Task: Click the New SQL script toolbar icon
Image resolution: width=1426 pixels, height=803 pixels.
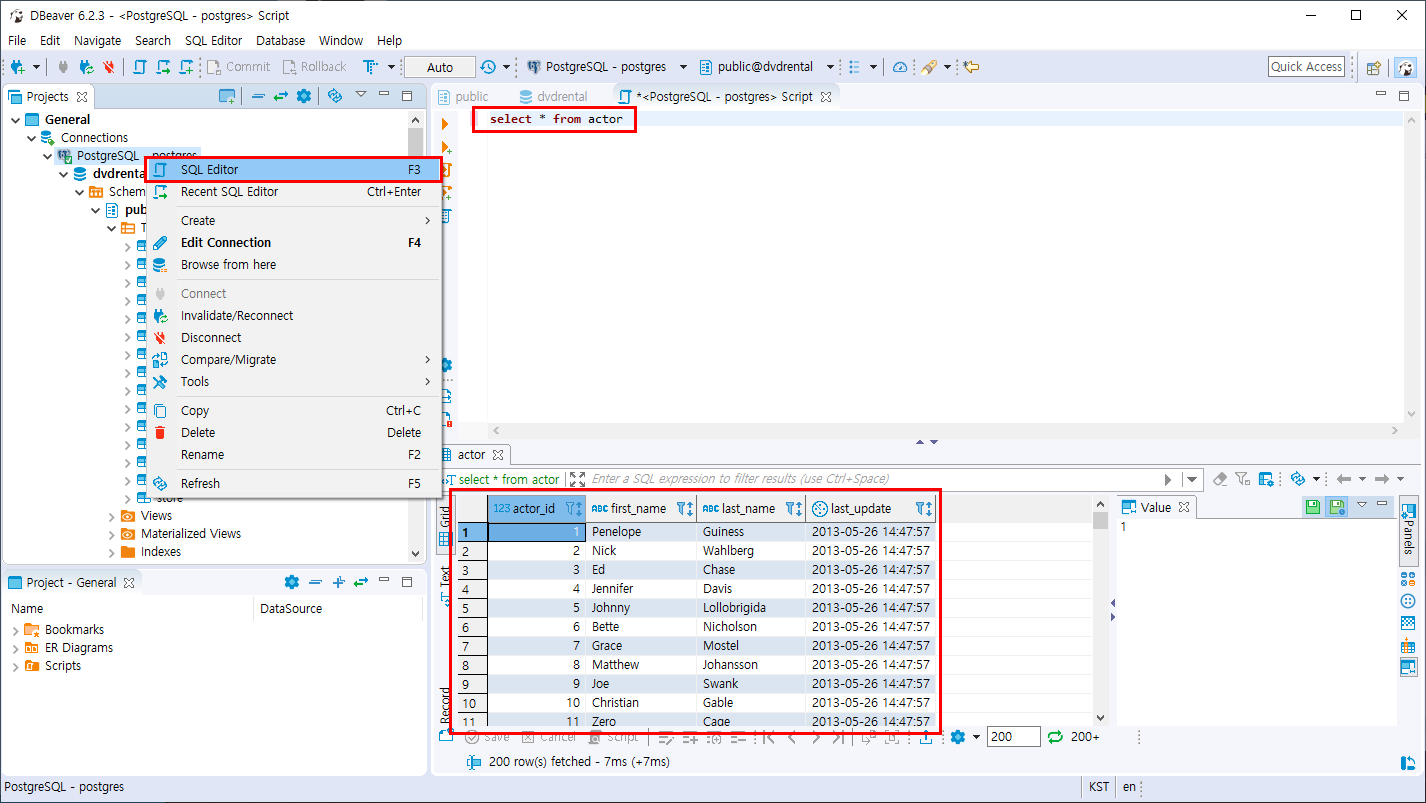Action: tap(188, 67)
